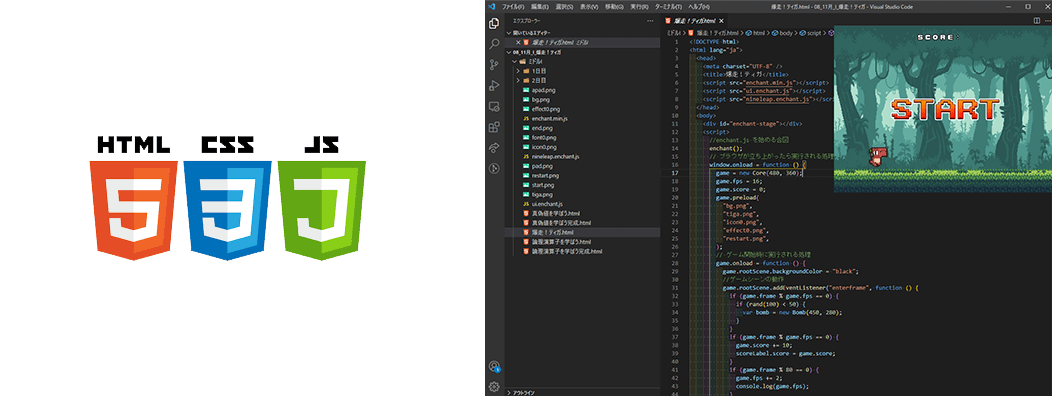Open the Source Control view
1052x396 pixels.
click(x=494, y=65)
